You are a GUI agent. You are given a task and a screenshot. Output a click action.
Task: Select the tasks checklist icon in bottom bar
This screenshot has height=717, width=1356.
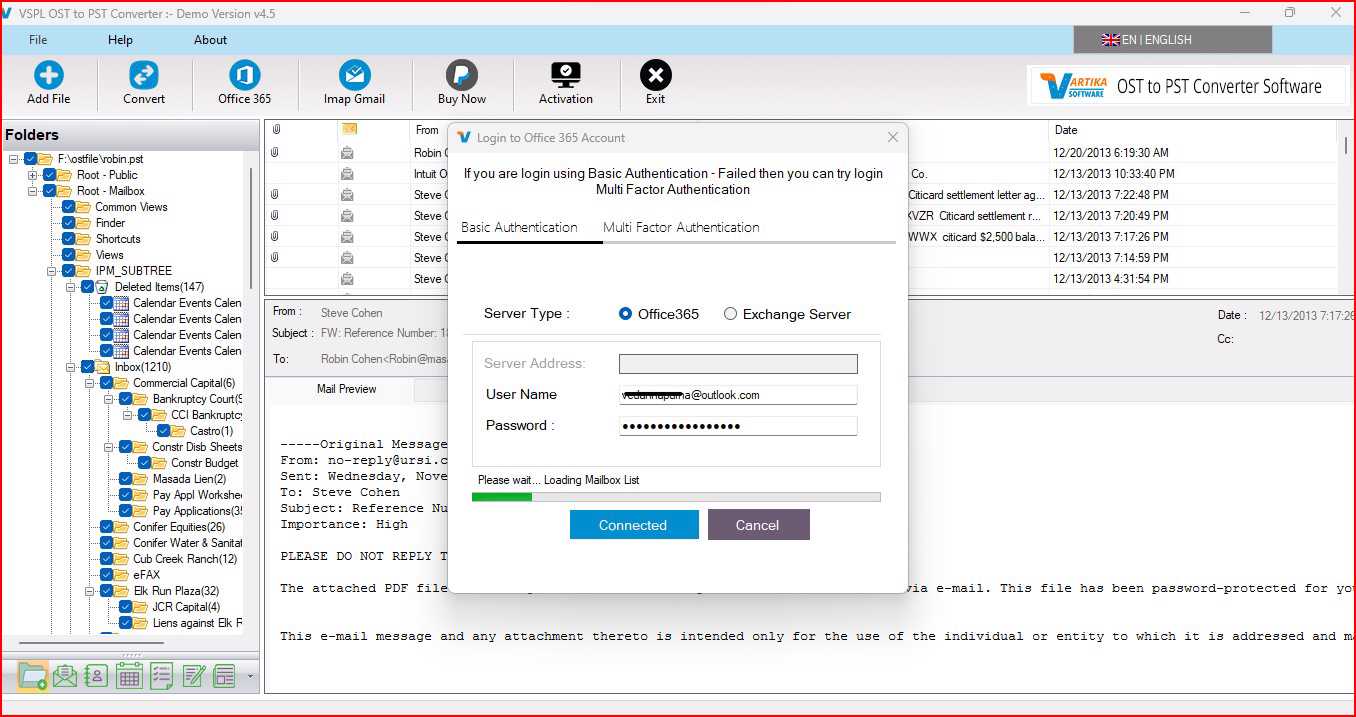tap(161, 676)
